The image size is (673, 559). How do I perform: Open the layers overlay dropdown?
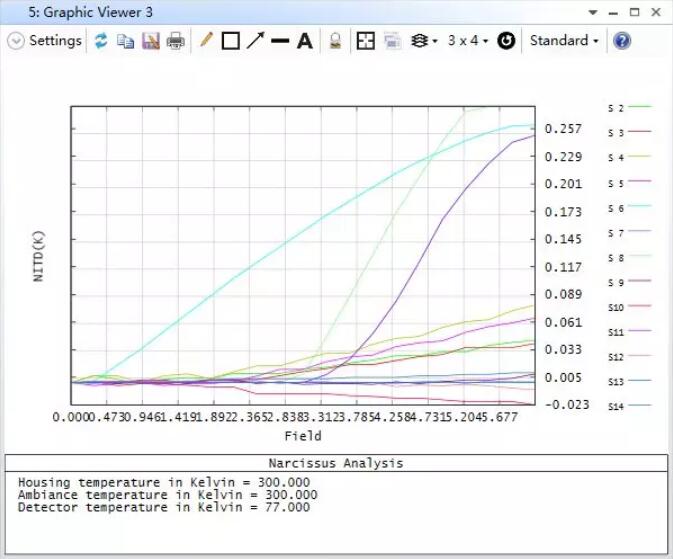(424, 41)
